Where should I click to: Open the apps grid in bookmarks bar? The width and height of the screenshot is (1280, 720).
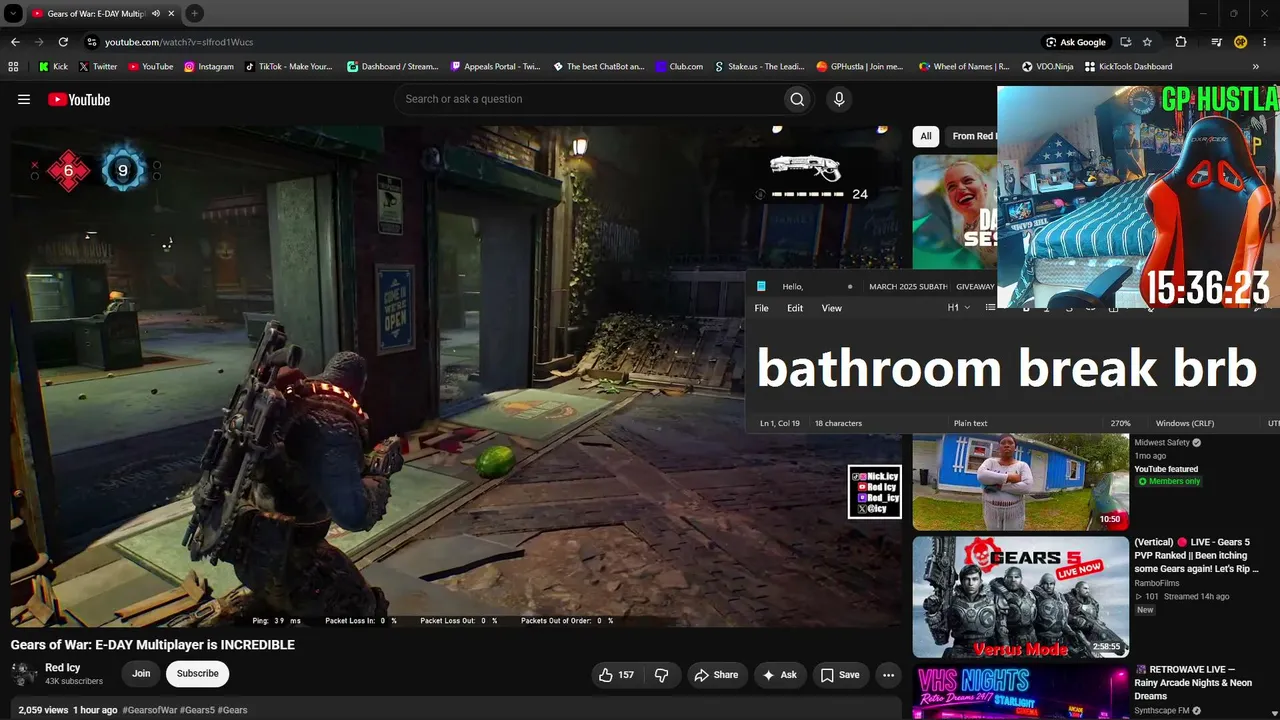13,67
